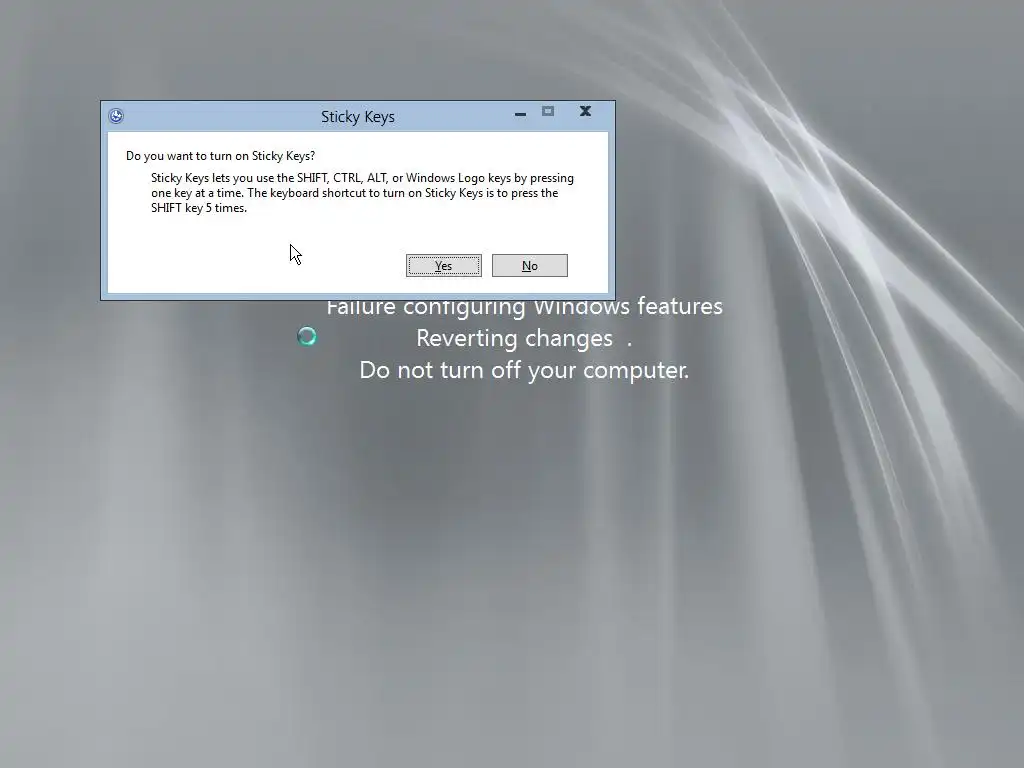Screen dimensions: 1024x768
Task: Click the 'Do not turn off your computer.' text
Action: (524, 370)
